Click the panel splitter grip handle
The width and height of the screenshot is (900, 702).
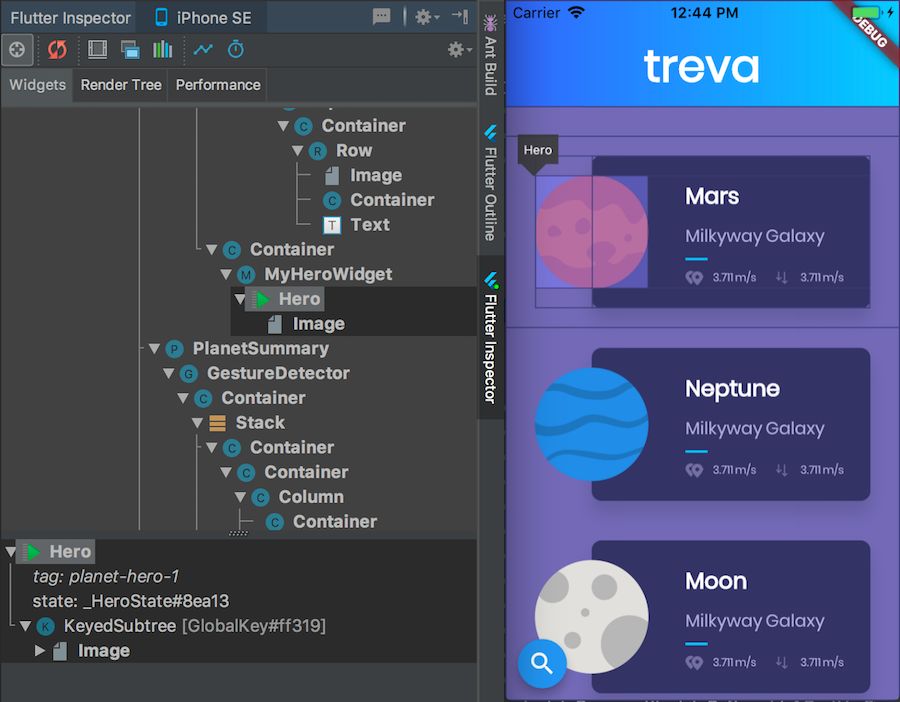(238, 533)
